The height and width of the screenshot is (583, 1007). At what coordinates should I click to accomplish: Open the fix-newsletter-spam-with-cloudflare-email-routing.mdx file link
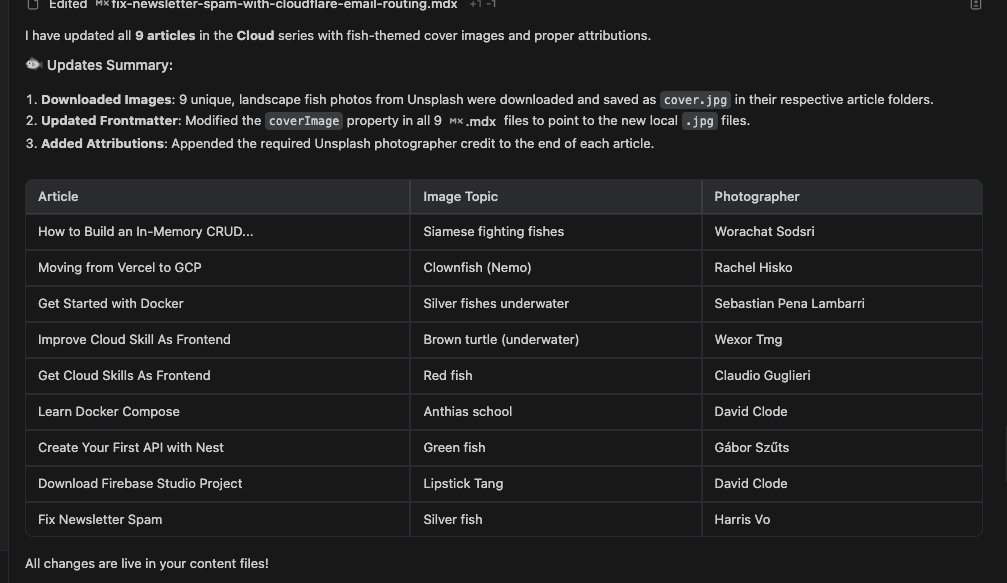284,4
